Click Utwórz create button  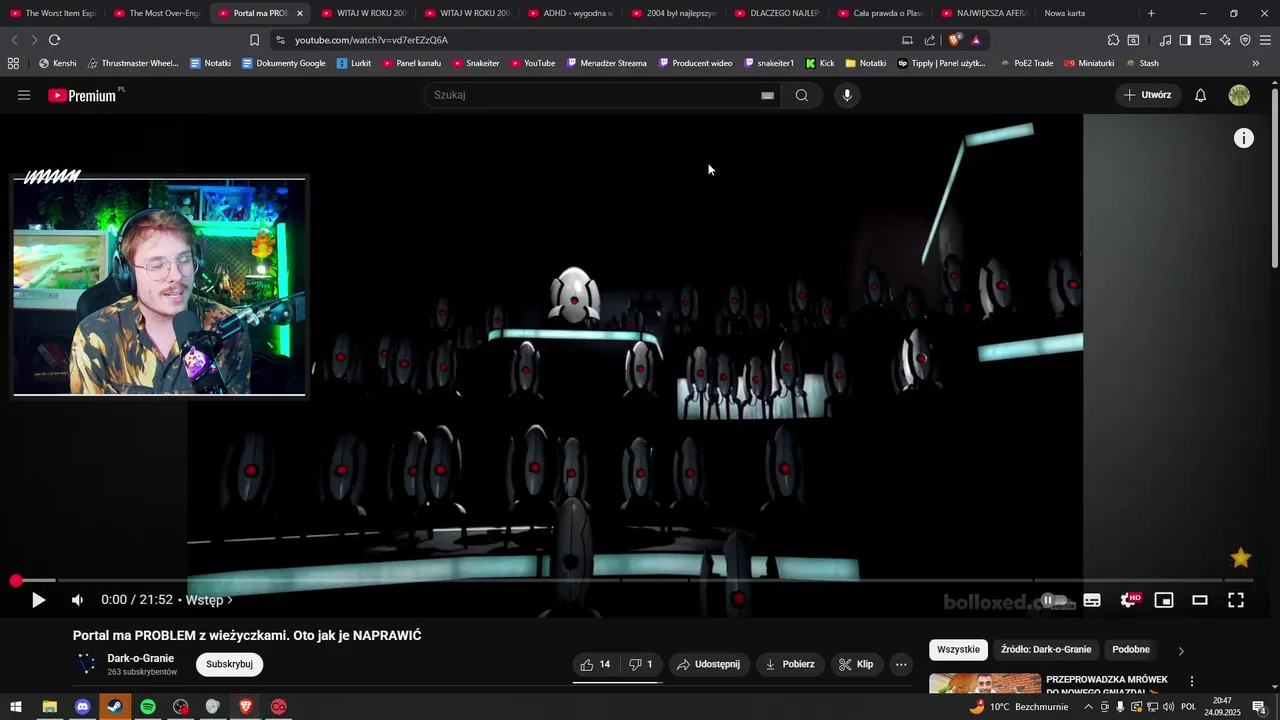click(1147, 95)
